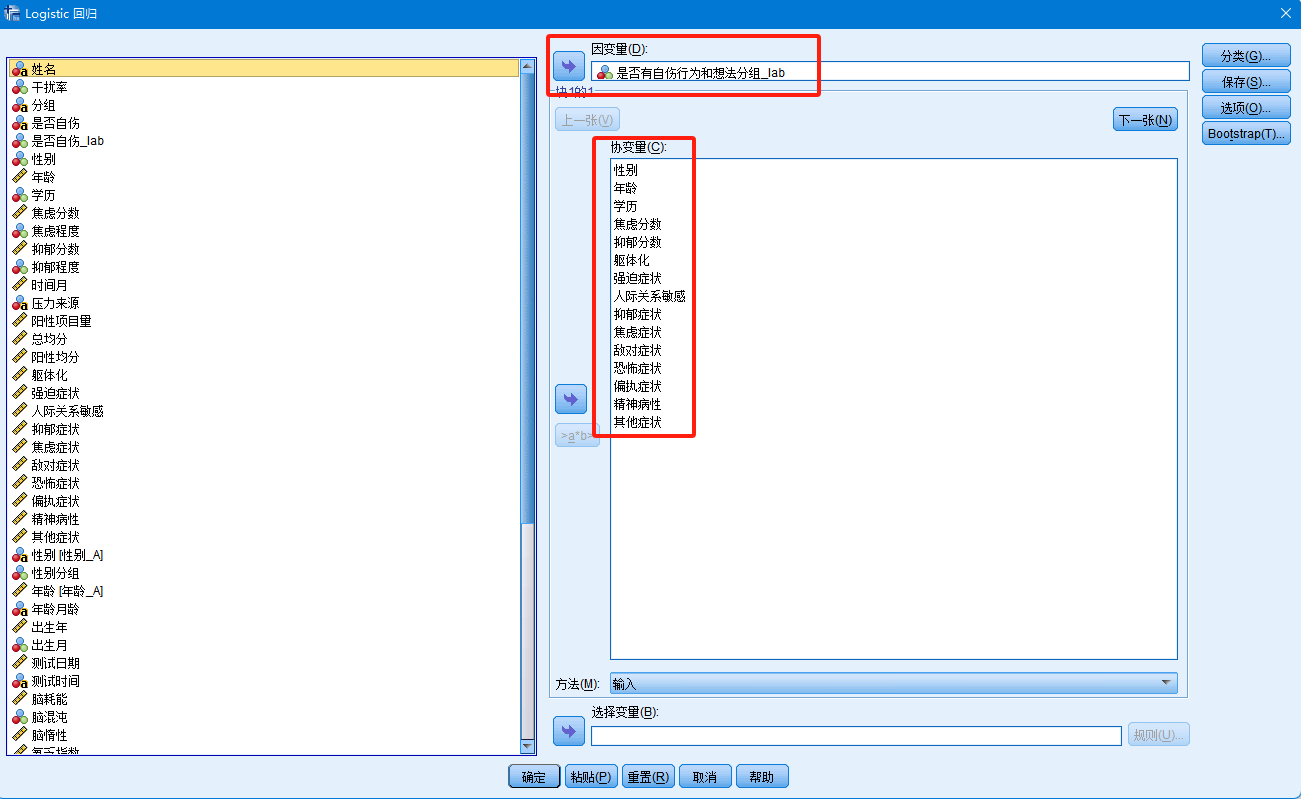Click the nominal icon beside 抑郁程度
Image resolution: width=1301 pixels, height=799 pixels.
pos(19,267)
